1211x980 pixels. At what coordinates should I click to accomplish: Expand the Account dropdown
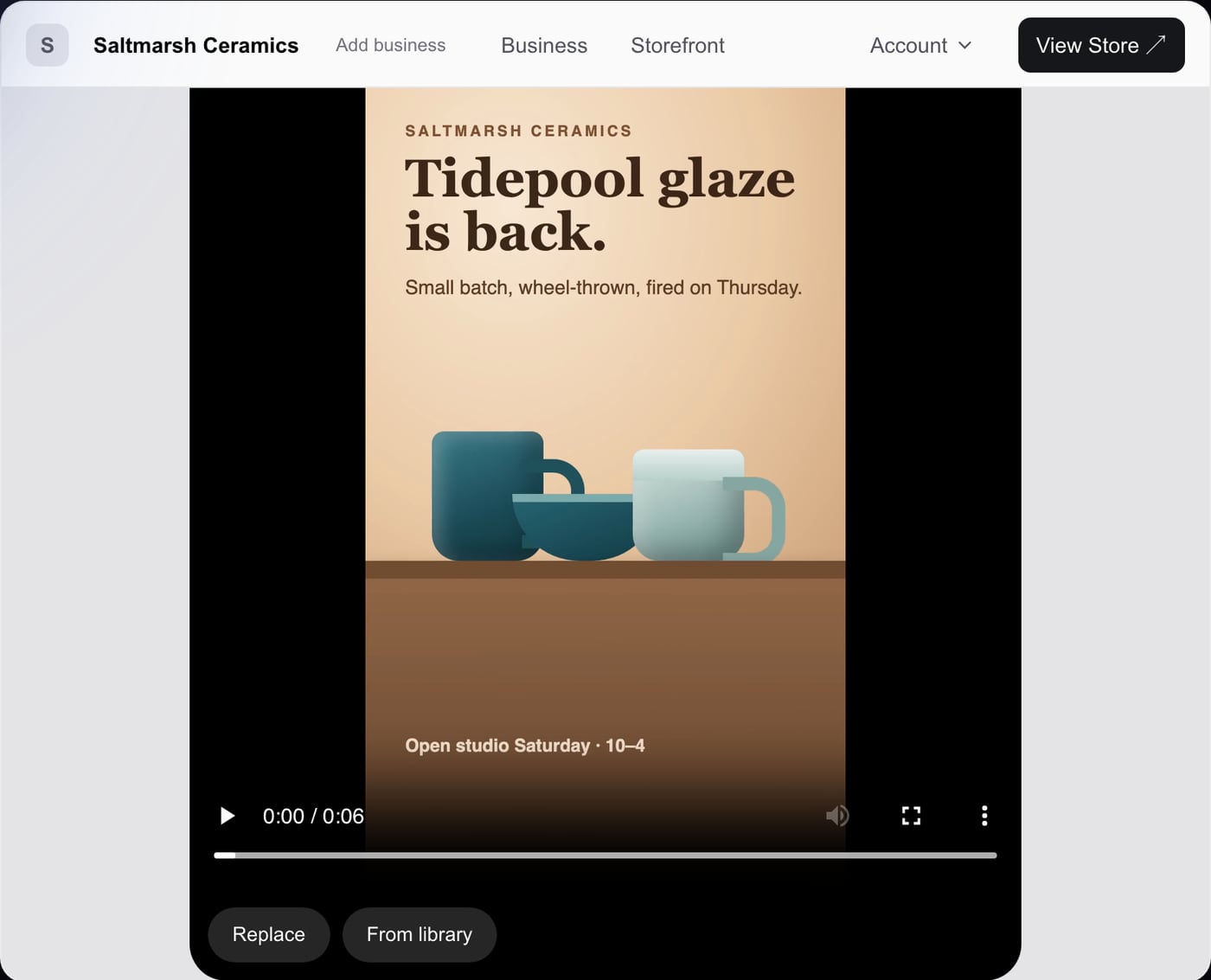click(920, 45)
